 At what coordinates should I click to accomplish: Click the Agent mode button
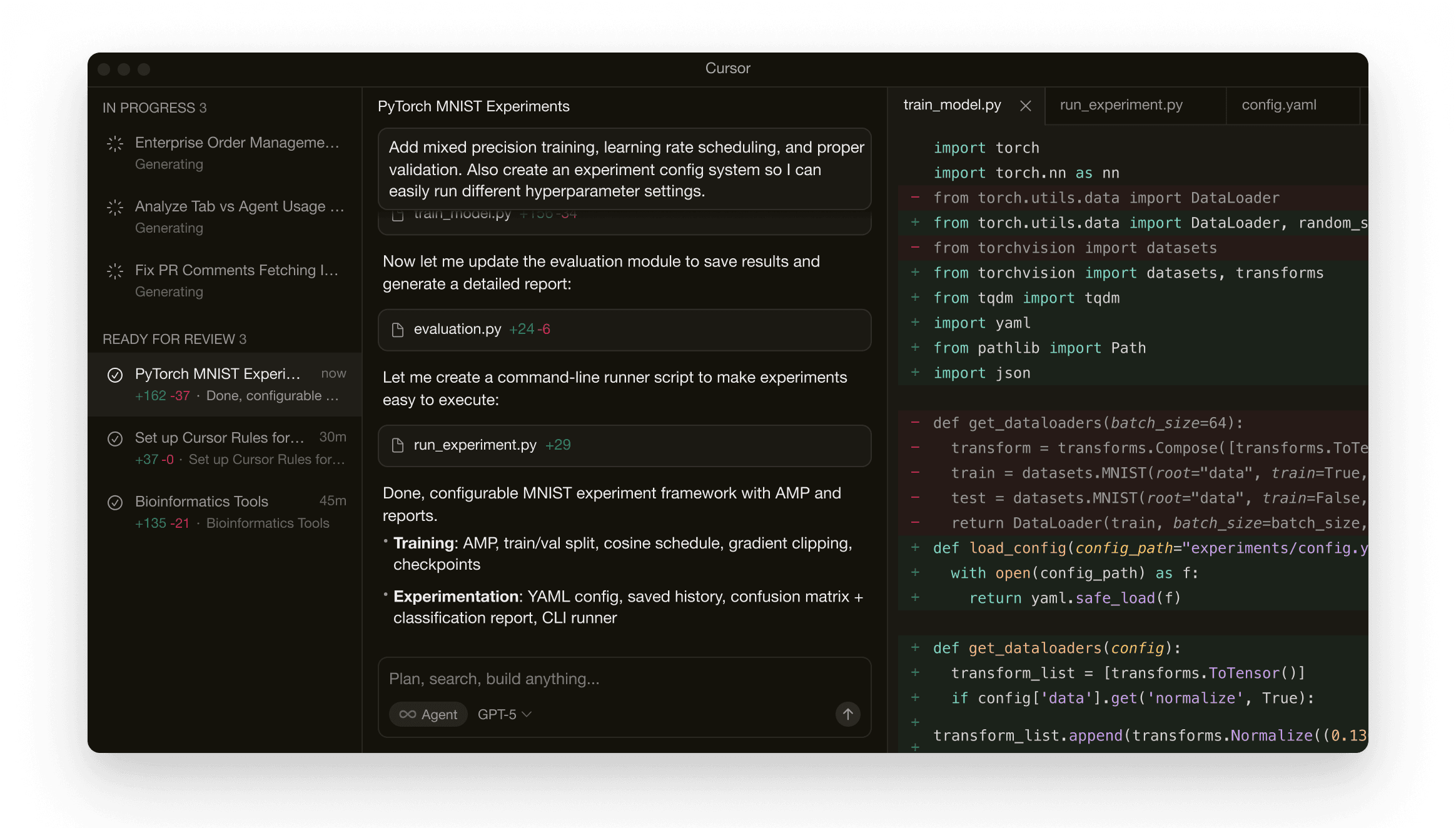[x=428, y=714]
